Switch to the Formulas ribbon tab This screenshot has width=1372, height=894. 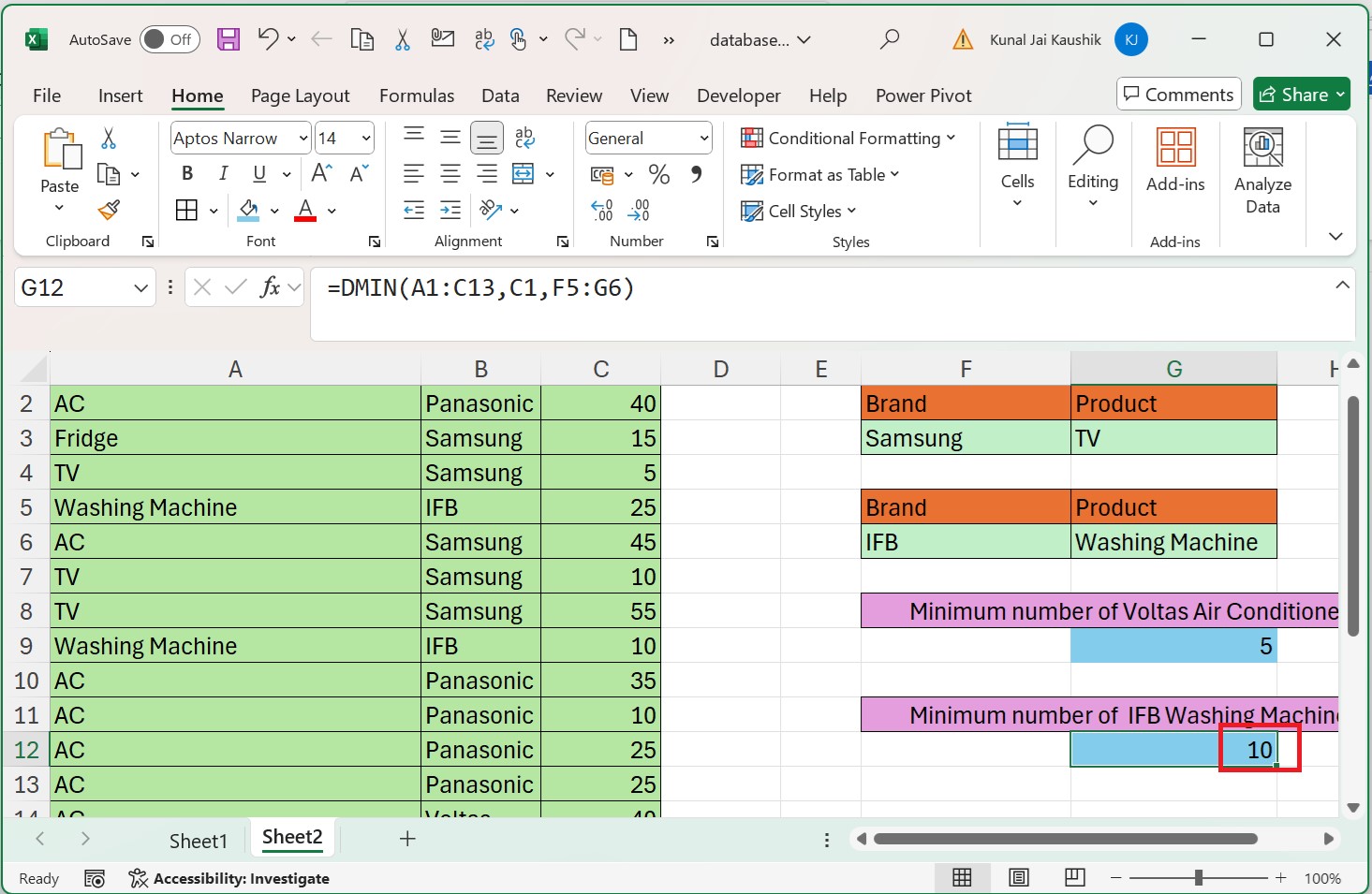[x=417, y=95]
